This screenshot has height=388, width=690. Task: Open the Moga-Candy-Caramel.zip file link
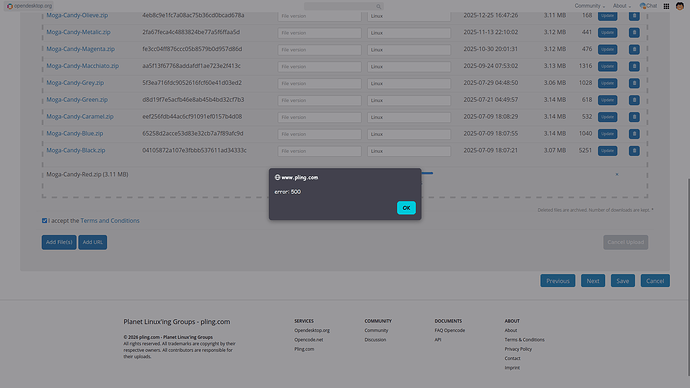(x=80, y=117)
